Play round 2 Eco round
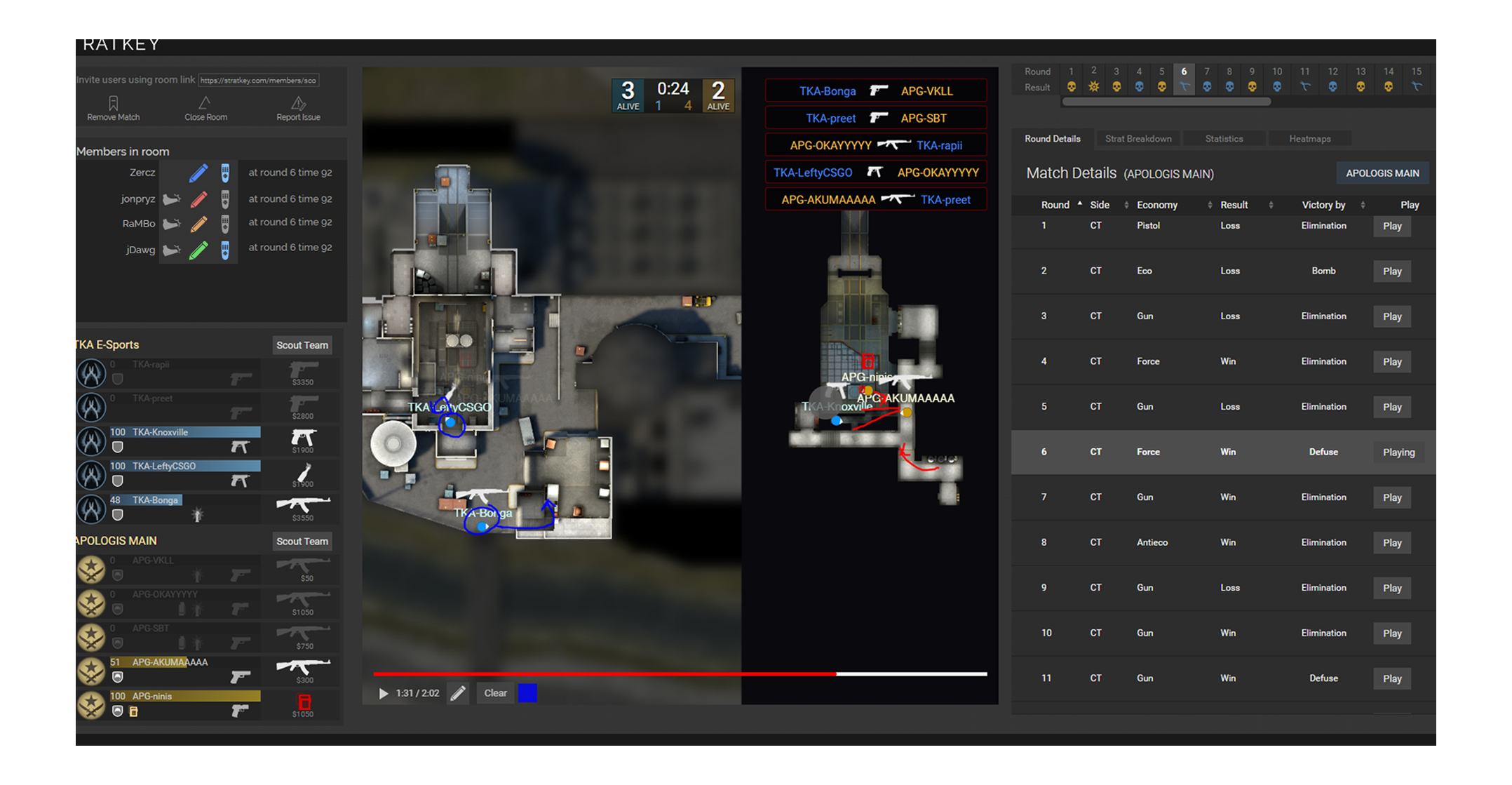 click(x=1392, y=271)
